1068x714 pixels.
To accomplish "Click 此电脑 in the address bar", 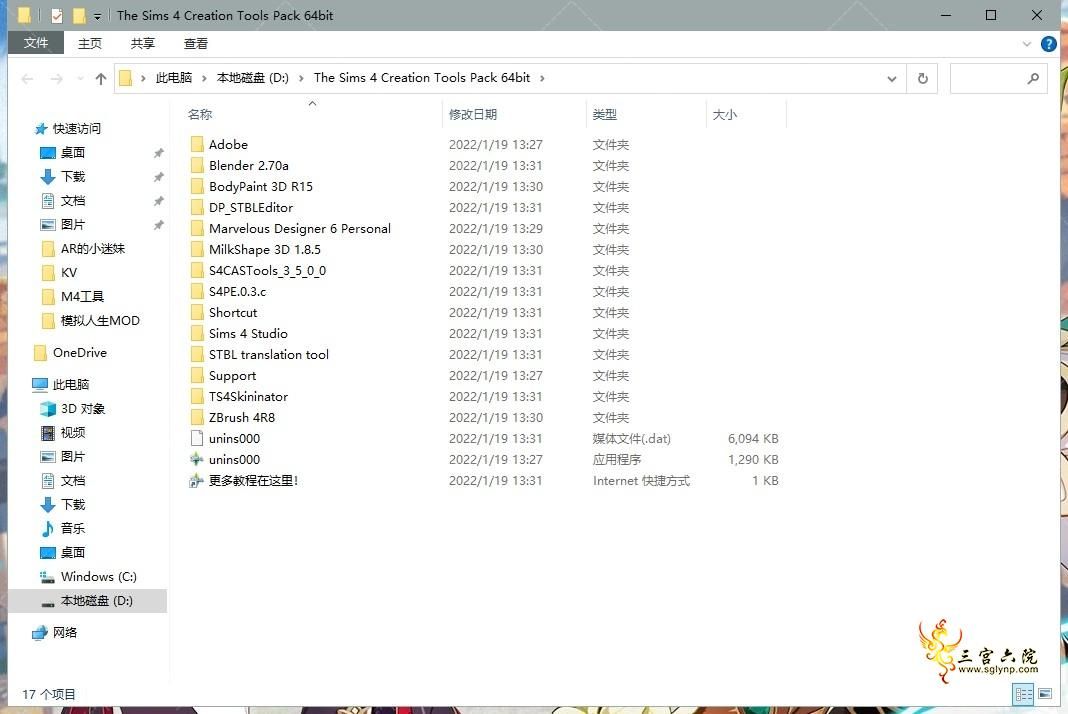I will (174, 78).
